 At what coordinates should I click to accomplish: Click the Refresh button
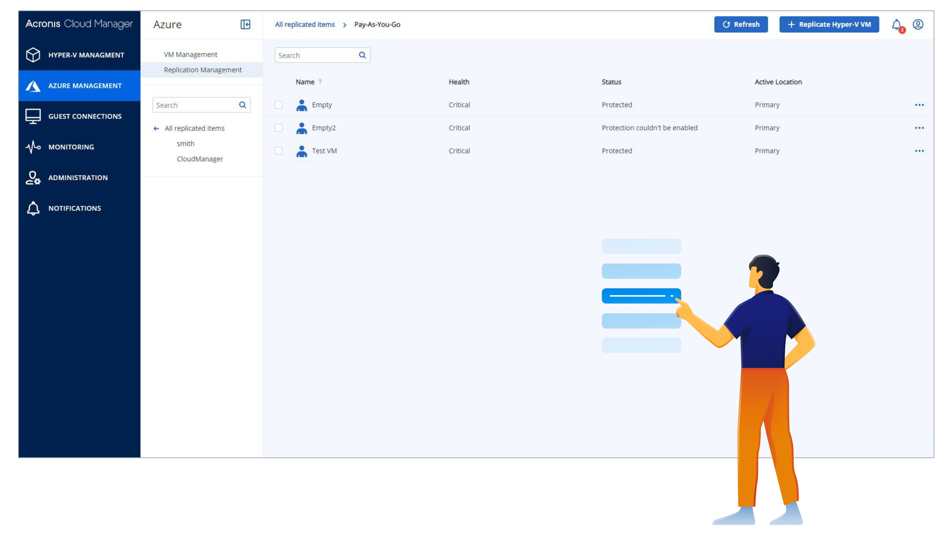(740, 24)
